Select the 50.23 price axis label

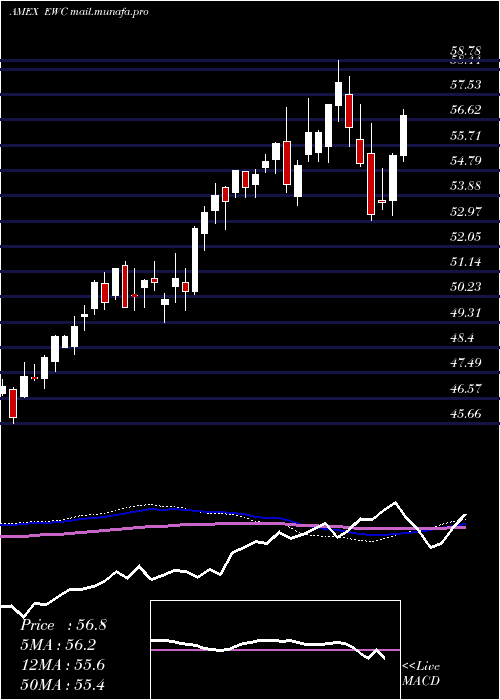(x=466, y=286)
